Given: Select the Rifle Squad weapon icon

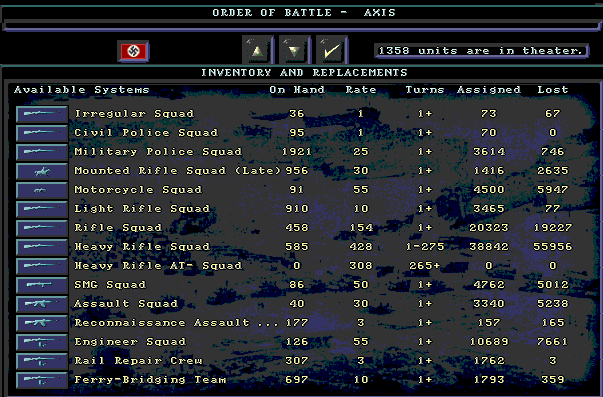Looking at the screenshot, I should click(42, 228).
